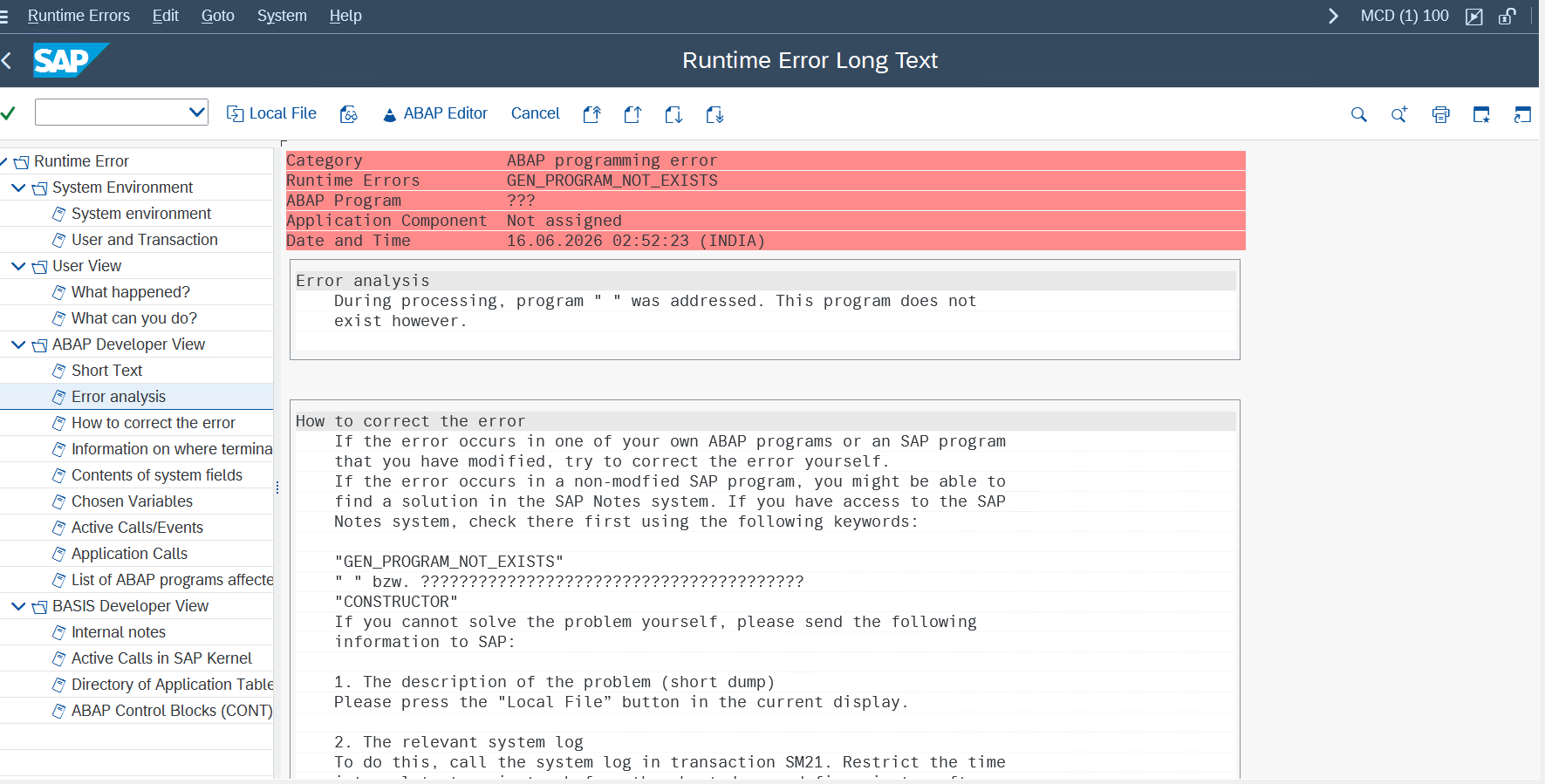Select Active Calls in SAP Kernel item
The height and width of the screenshot is (784, 1545).
coord(161,658)
